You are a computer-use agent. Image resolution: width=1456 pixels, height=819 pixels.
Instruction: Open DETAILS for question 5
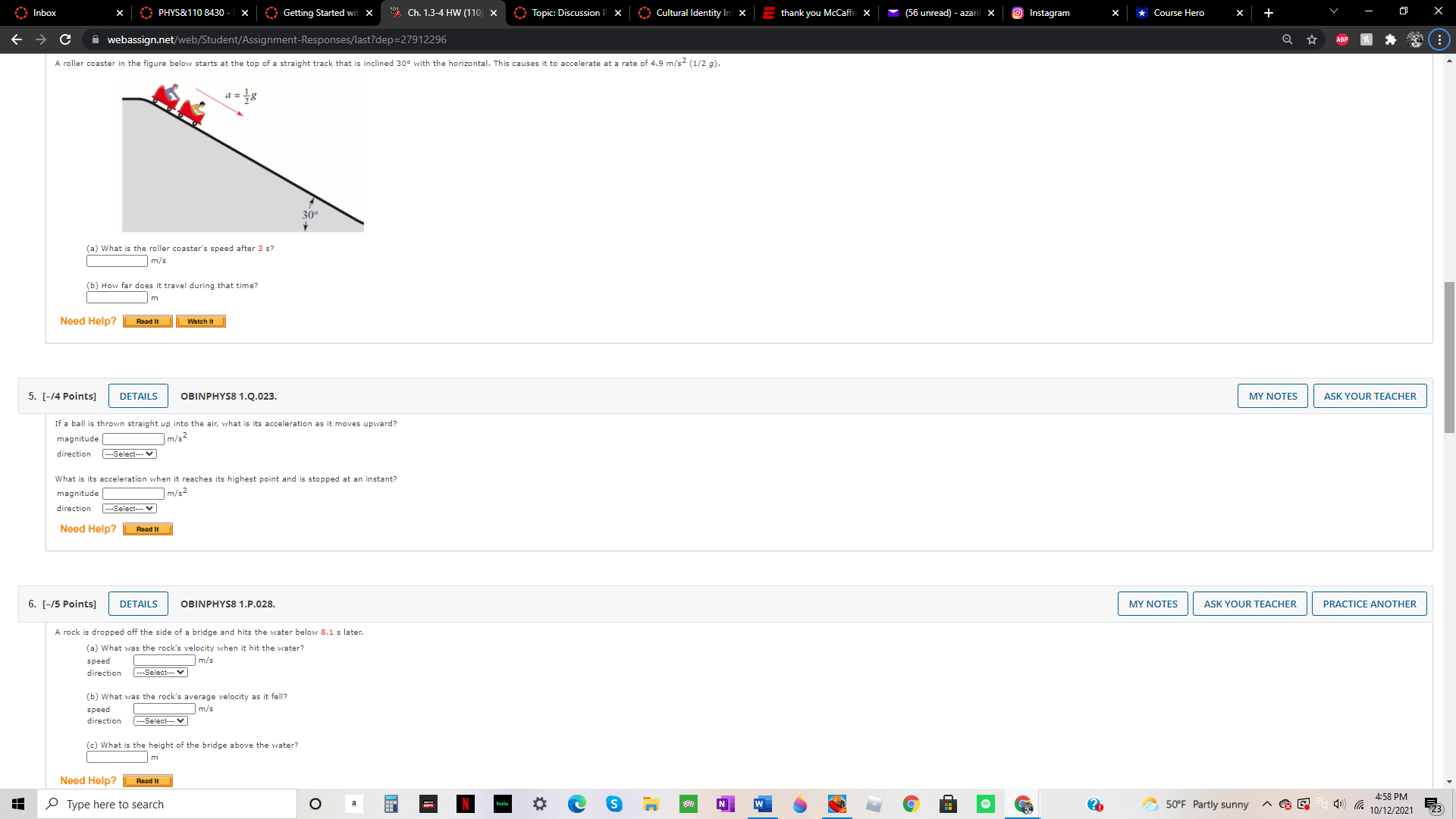coord(138,396)
